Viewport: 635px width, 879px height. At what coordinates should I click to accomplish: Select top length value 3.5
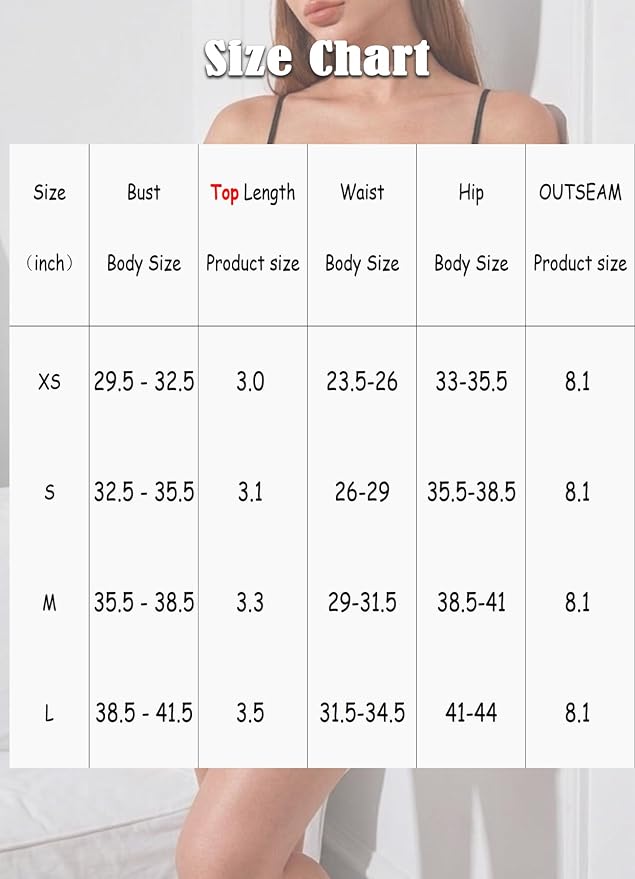250,713
